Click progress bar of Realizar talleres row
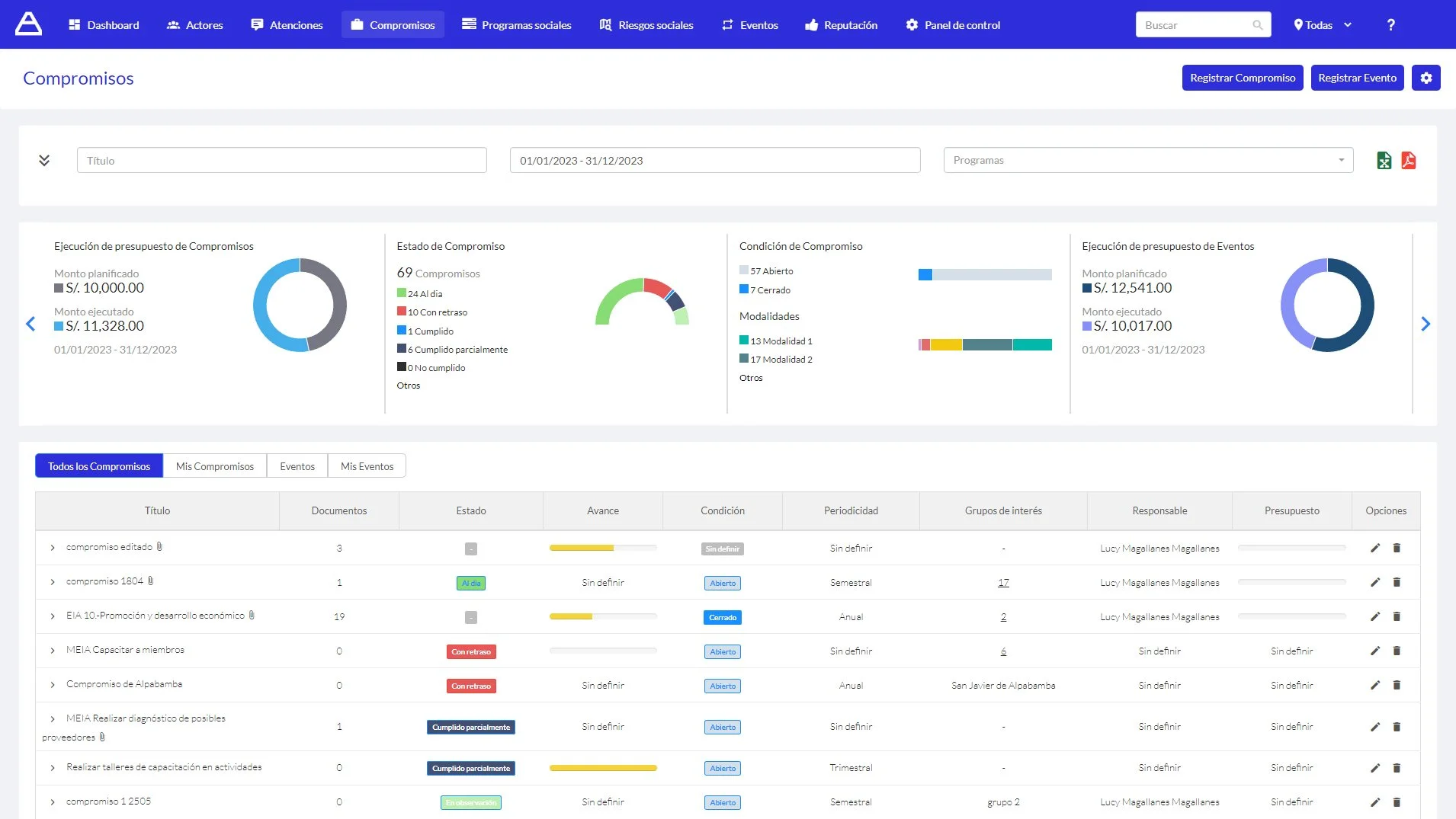 point(603,768)
